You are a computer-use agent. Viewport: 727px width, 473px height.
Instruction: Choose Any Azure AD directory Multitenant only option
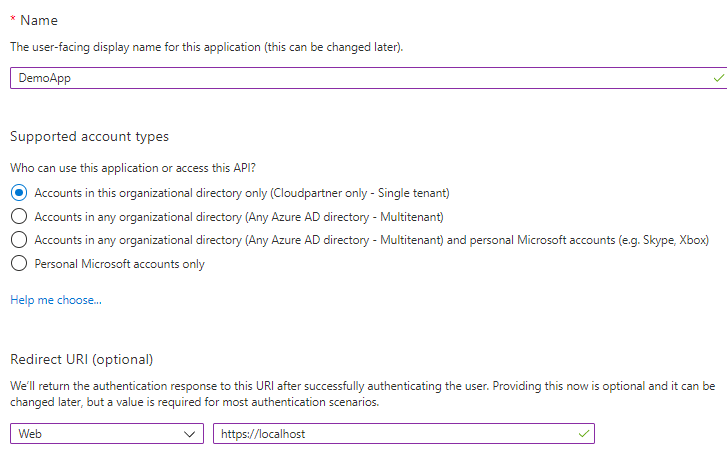pos(18,216)
